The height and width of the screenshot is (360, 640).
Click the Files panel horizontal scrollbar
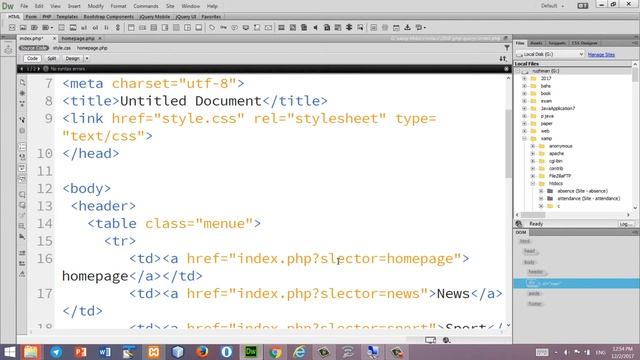coord(533,215)
